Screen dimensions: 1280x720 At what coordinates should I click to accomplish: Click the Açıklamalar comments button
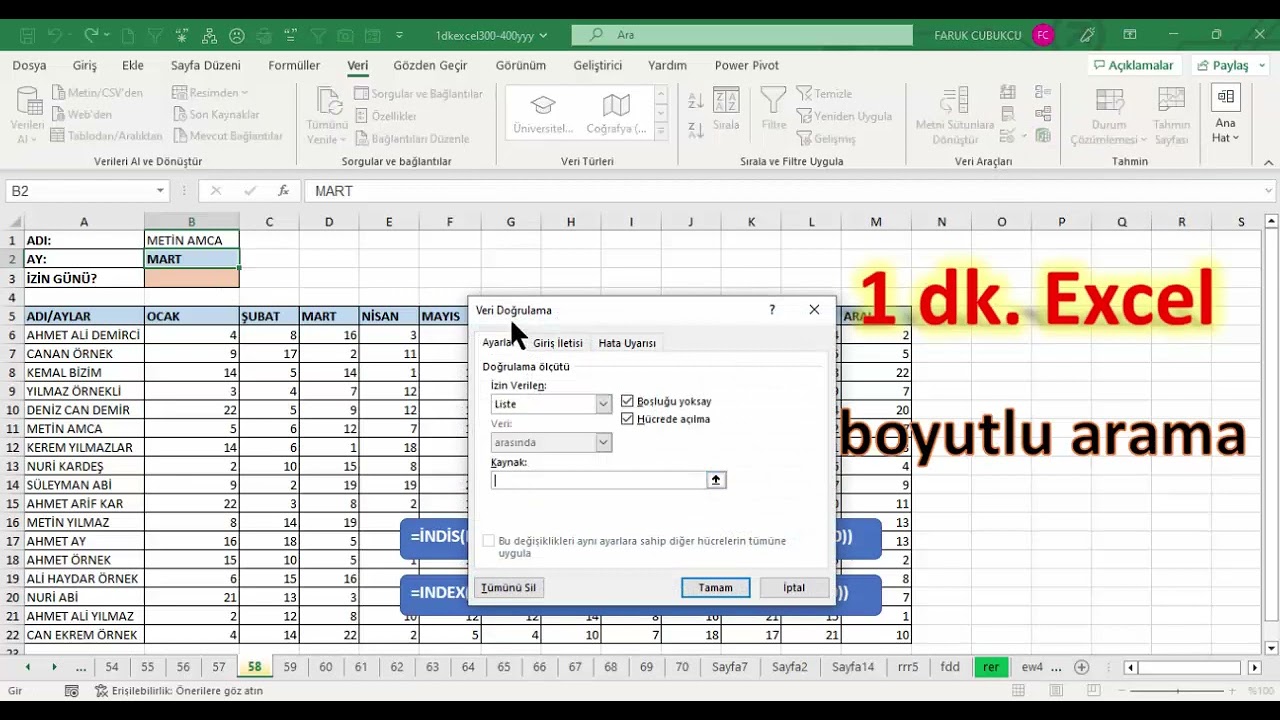(x=1133, y=65)
